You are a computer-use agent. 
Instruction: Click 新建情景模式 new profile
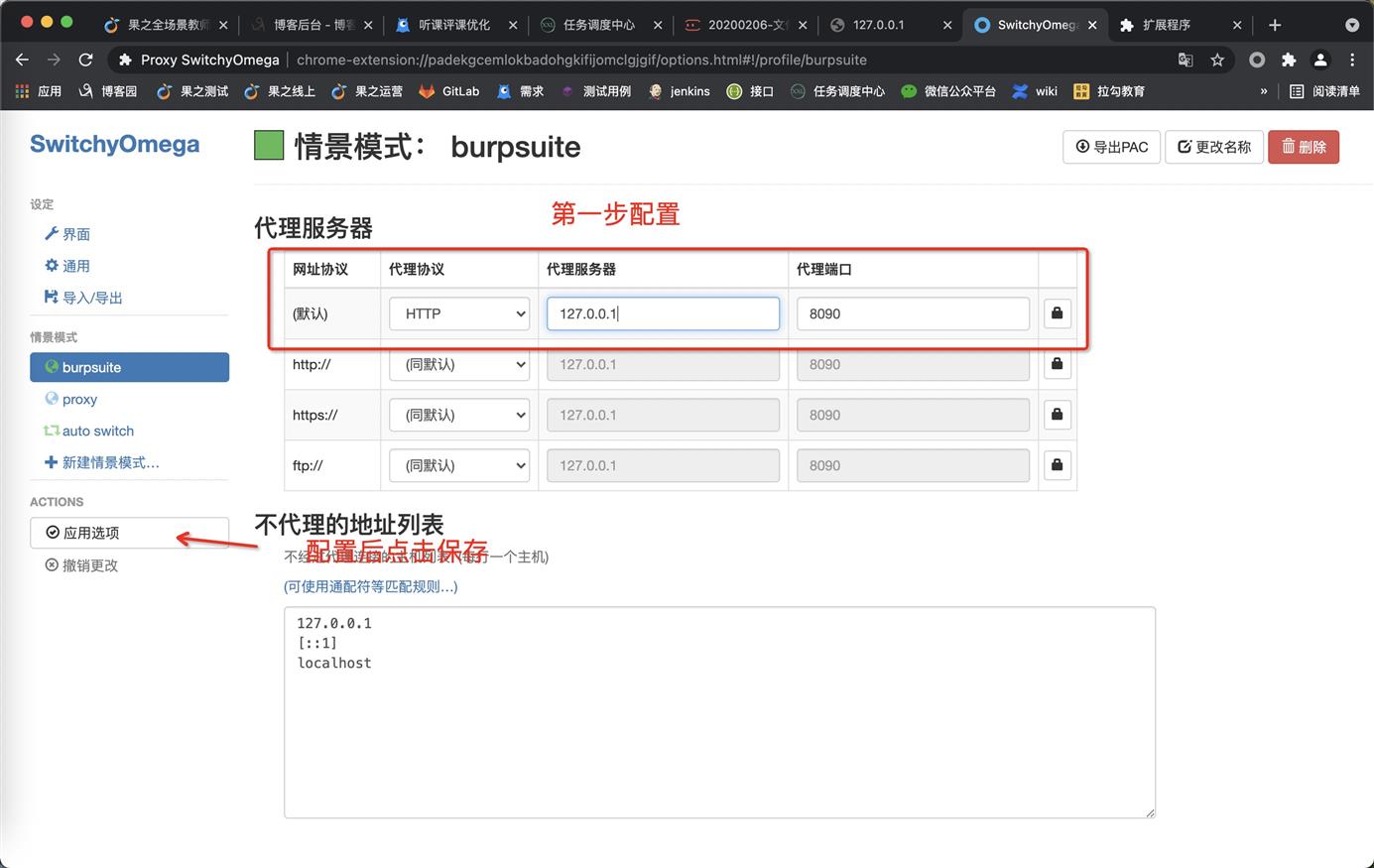(101, 462)
